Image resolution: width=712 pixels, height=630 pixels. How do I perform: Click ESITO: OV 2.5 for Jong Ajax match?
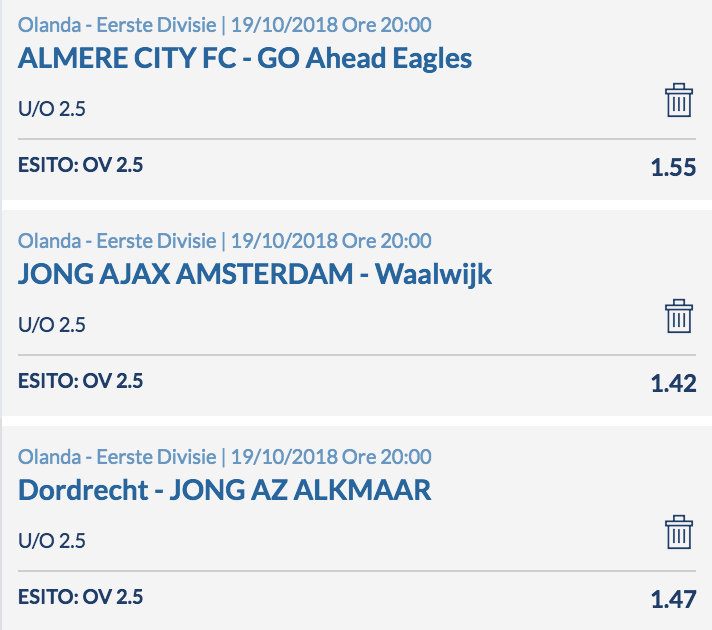[x=80, y=381]
